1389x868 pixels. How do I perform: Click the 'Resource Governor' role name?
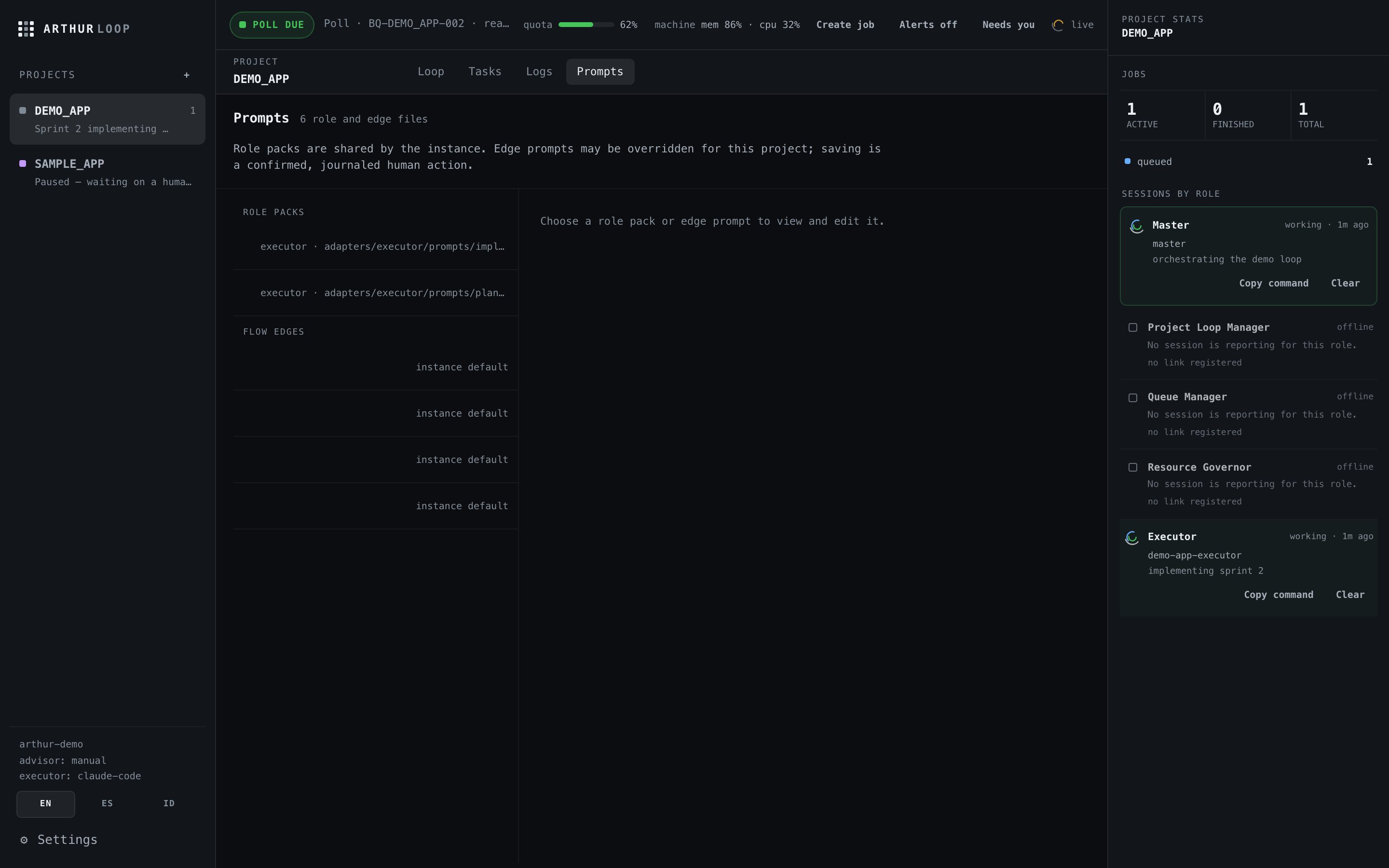click(x=1199, y=467)
